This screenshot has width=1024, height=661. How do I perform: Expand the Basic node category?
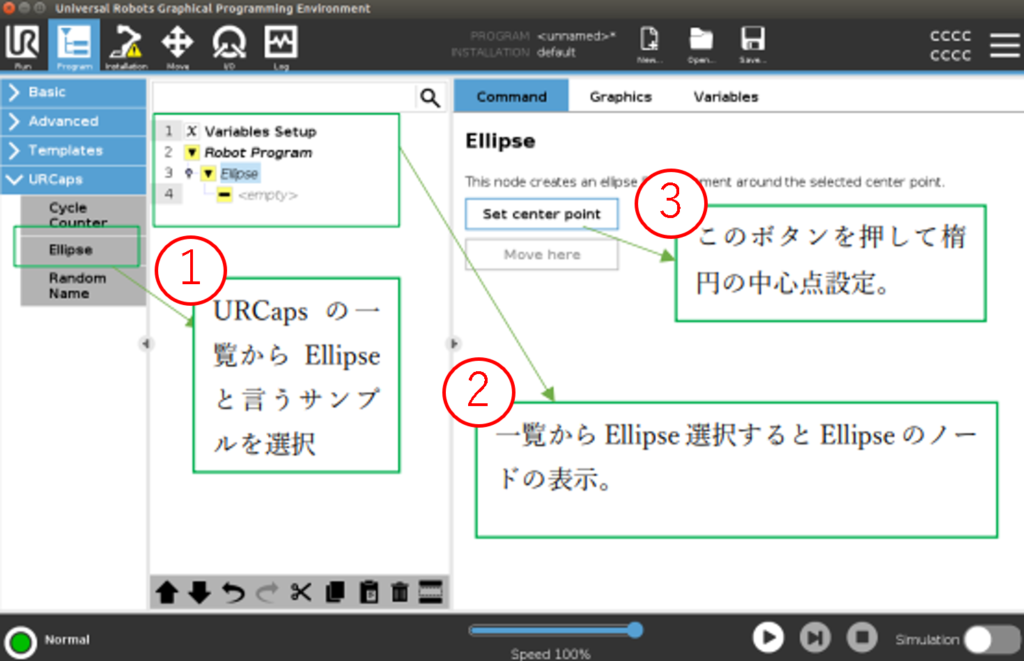click(74, 93)
